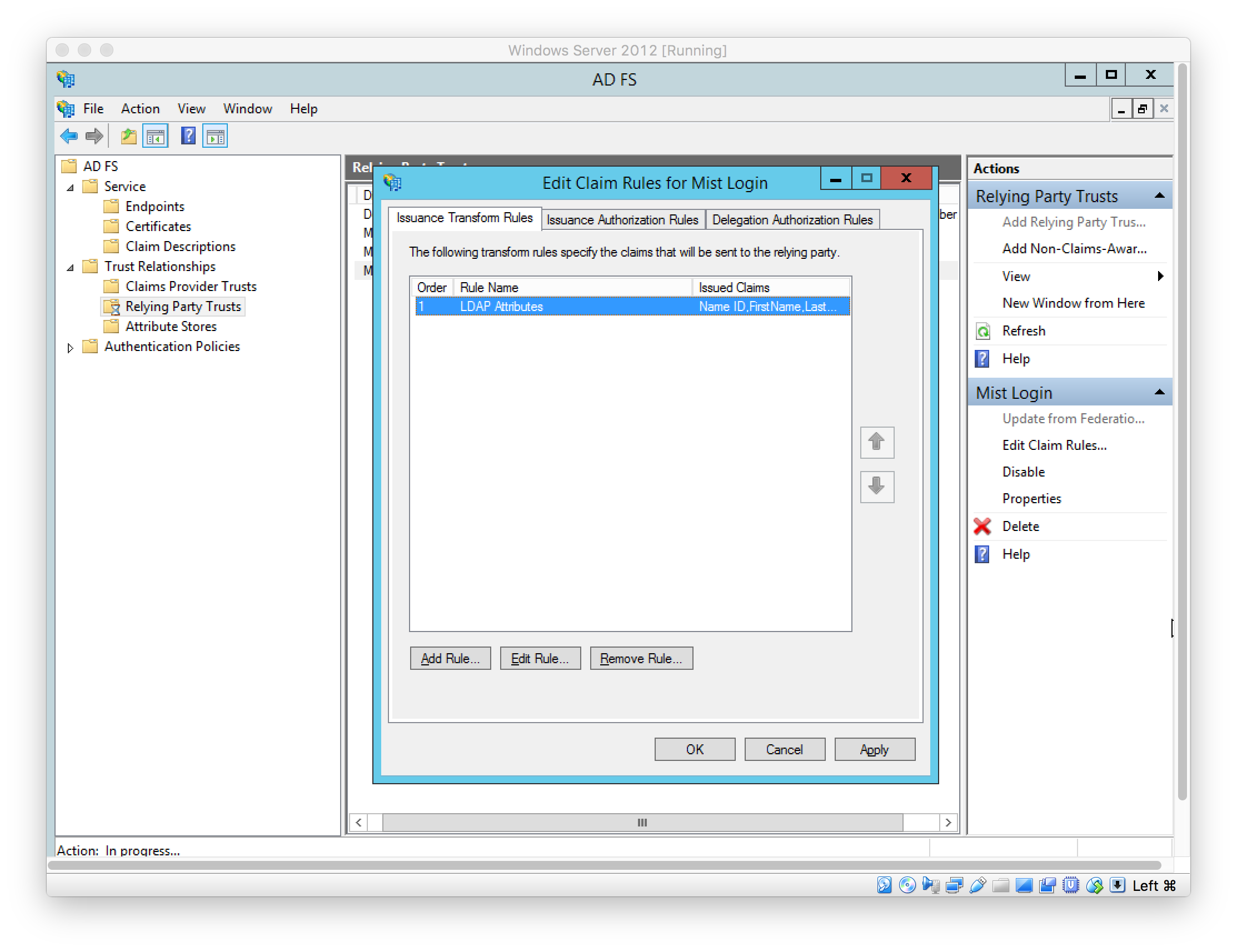The height and width of the screenshot is (952, 1237).
Task: Open the Help menu in the menu bar
Action: click(x=303, y=108)
